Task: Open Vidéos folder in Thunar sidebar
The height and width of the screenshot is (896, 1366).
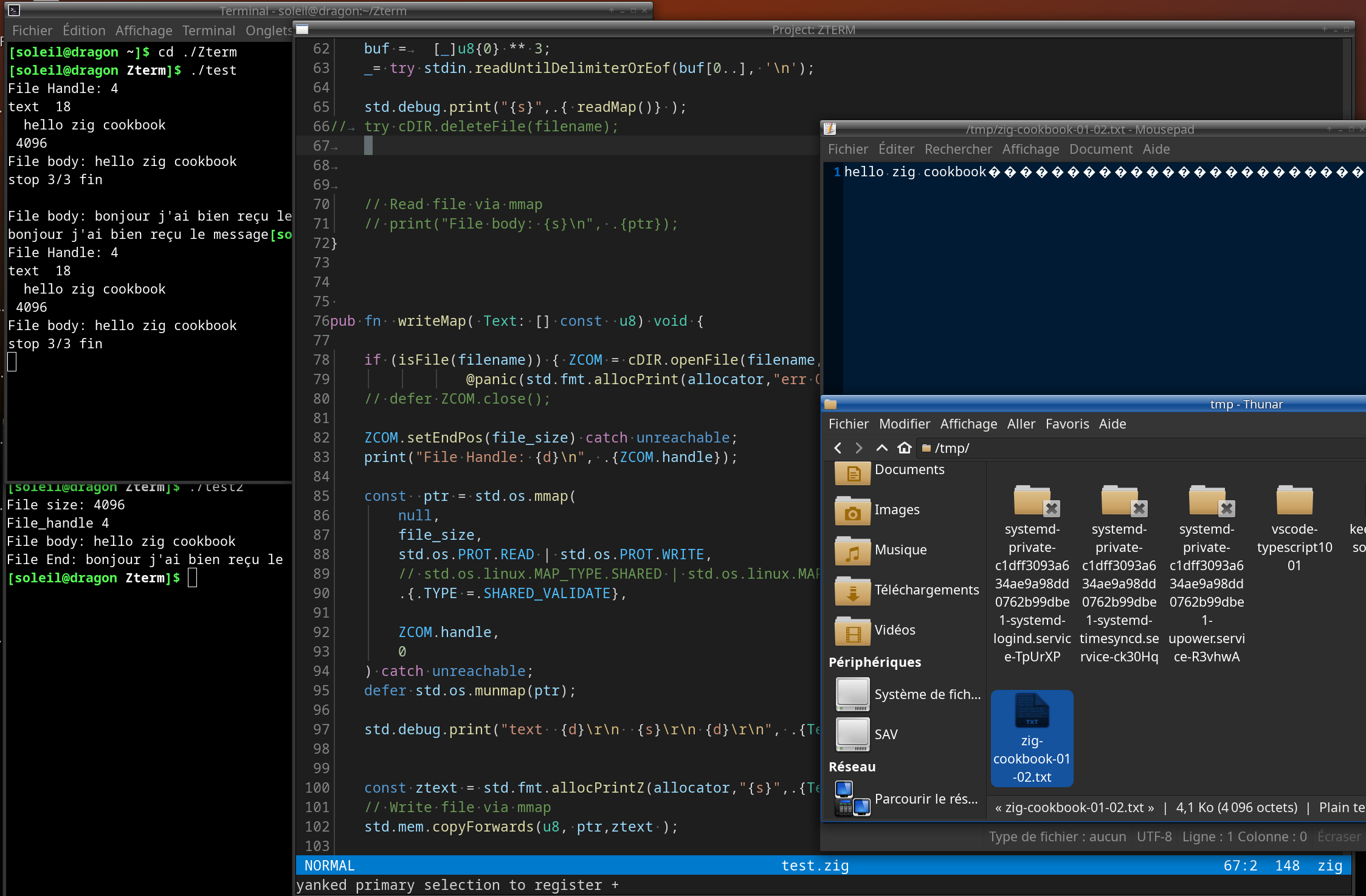Action: tap(875, 630)
